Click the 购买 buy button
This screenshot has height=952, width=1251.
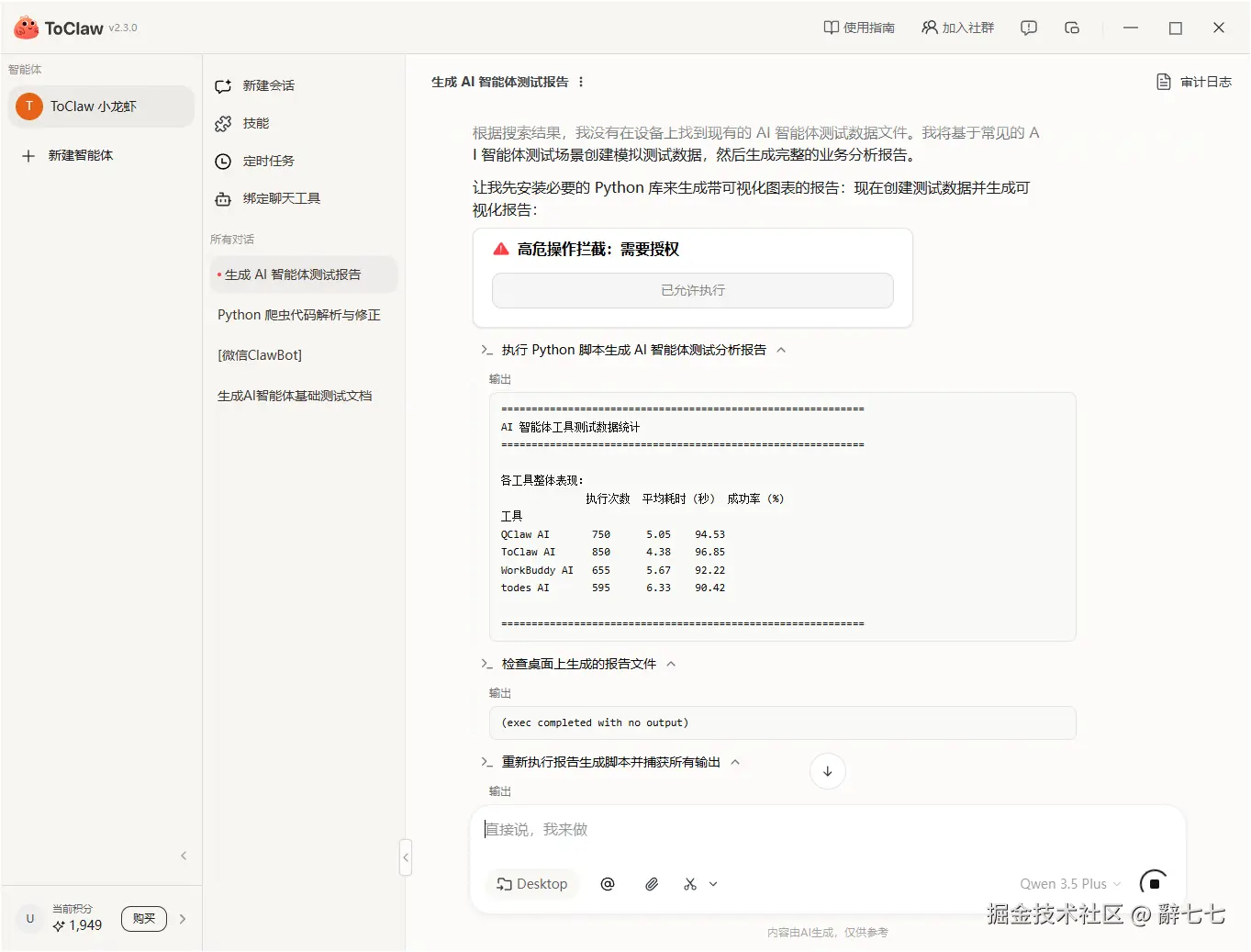coord(144,919)
